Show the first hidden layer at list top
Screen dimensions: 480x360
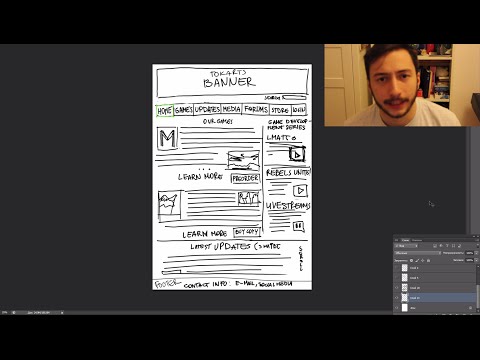pyautogui.click(x=397, y=268)
